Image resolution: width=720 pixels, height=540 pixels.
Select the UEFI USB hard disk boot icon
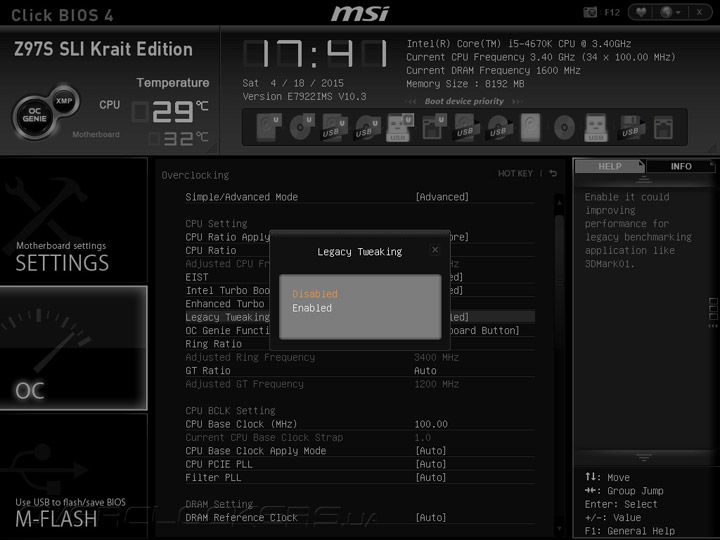335,127
